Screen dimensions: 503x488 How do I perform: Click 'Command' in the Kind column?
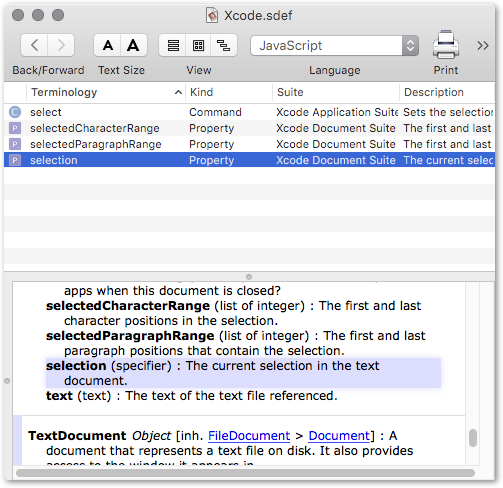click(215, 112)
